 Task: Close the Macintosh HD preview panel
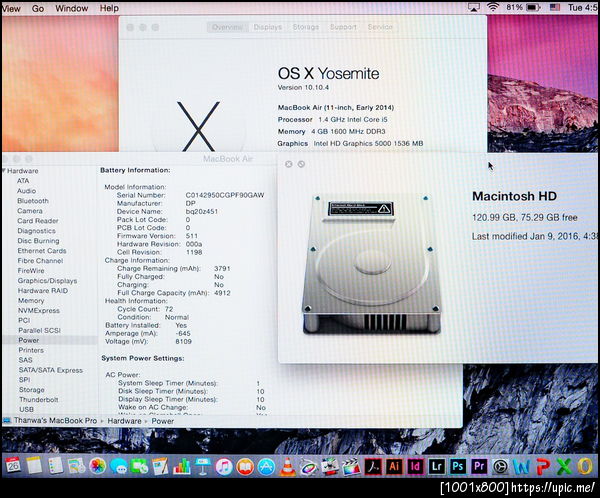[x=289, y=164]
